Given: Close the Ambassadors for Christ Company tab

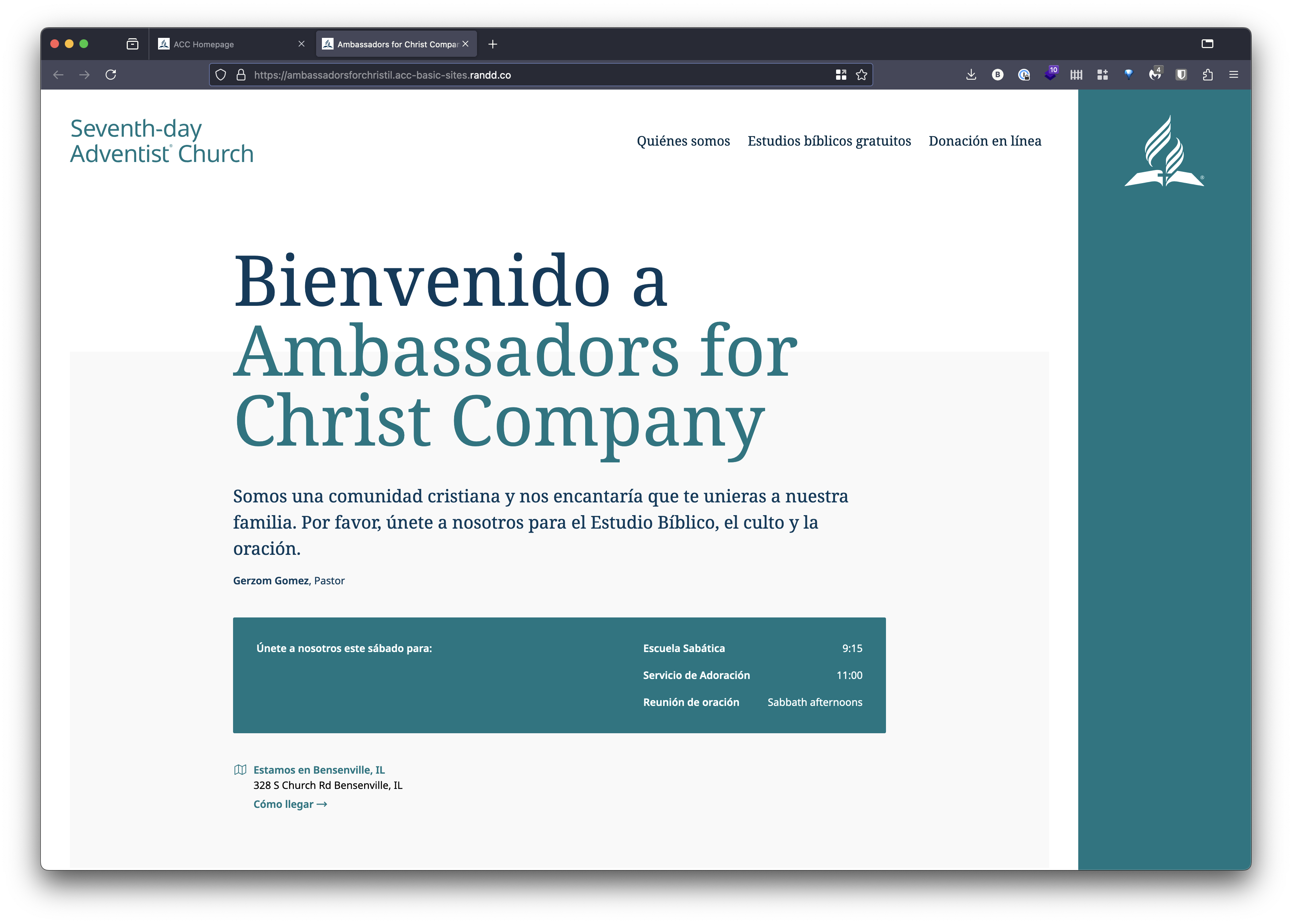Looking at the screenshot, I should pos(466,44).
